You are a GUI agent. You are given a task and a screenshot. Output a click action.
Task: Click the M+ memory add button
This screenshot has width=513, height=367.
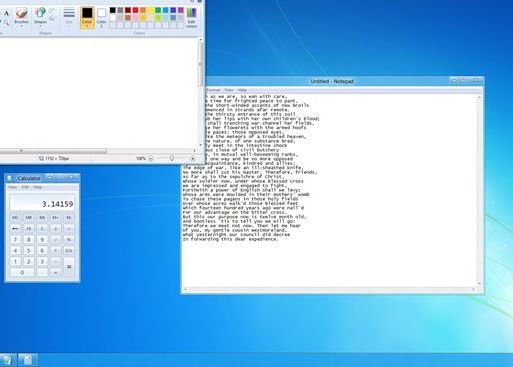[x=55, y=218]
